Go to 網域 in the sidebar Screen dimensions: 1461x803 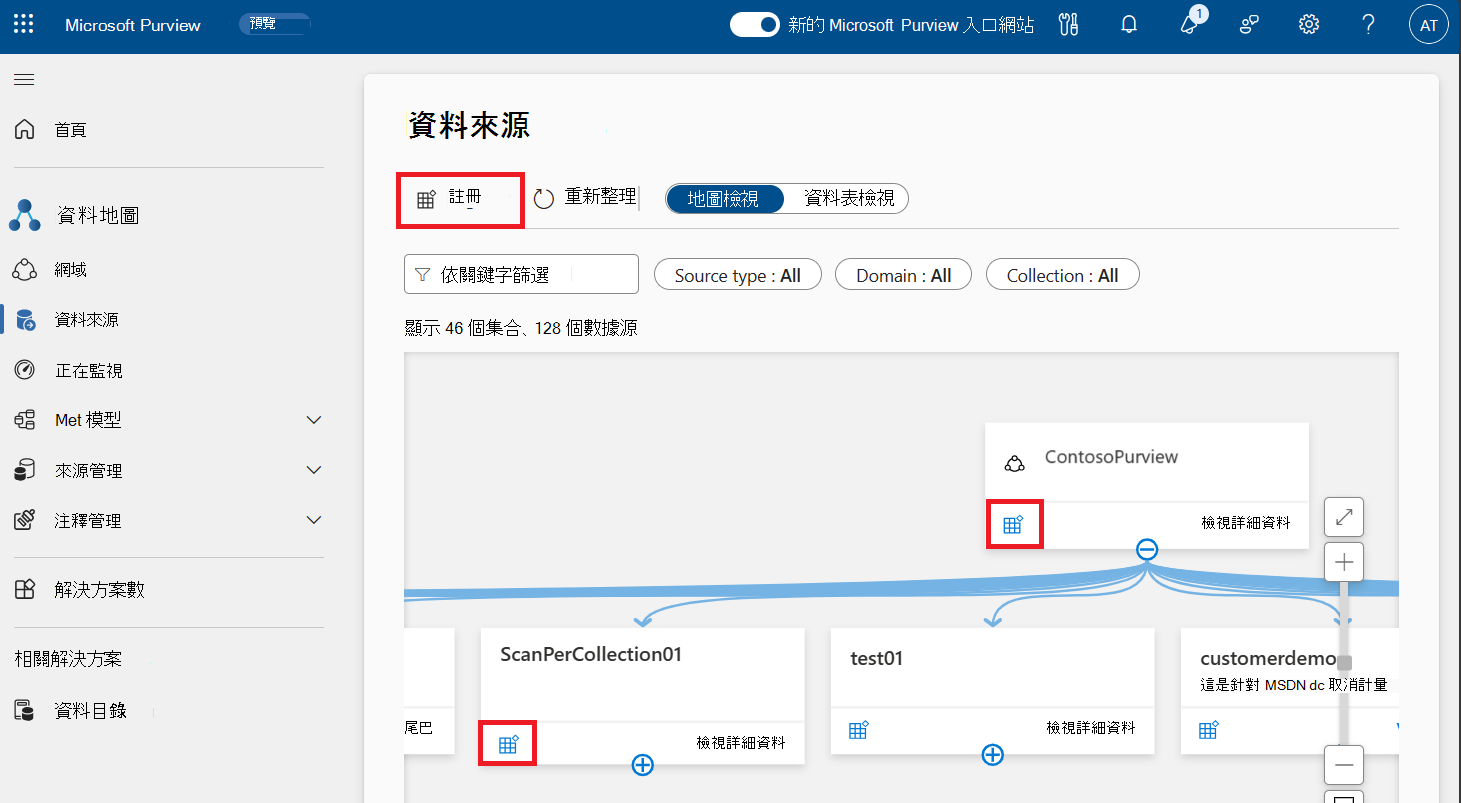click(x=71, y=270)
